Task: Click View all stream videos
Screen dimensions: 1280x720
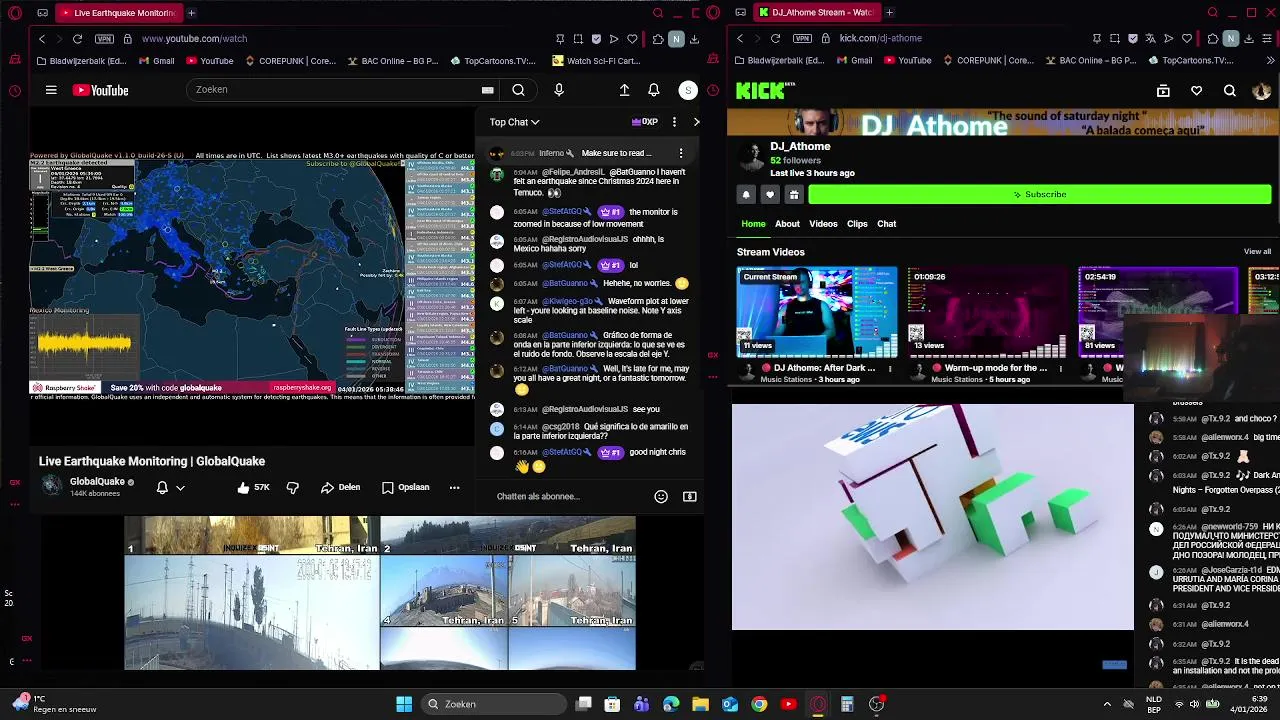Action: [x=1257, y=252]
